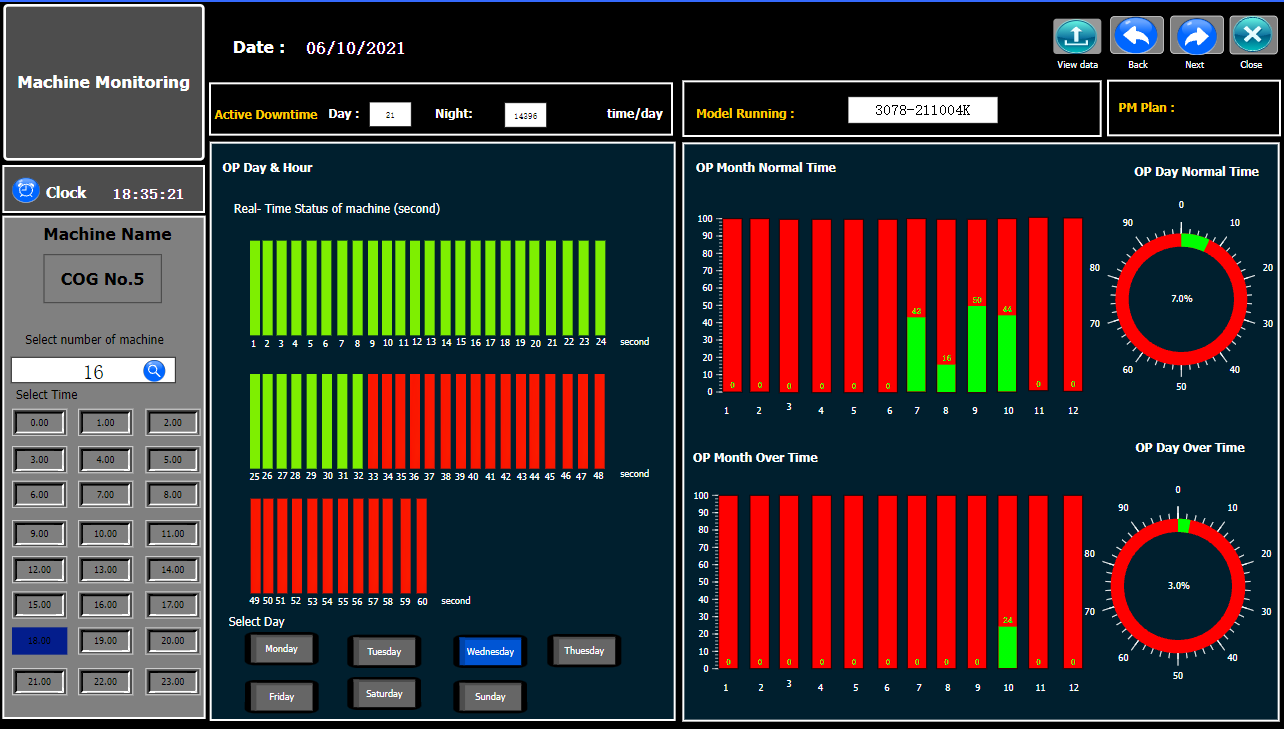Viewport: 1284px width, 729px height.
Task: Select time 7.00 button
Action: [106, 495]
